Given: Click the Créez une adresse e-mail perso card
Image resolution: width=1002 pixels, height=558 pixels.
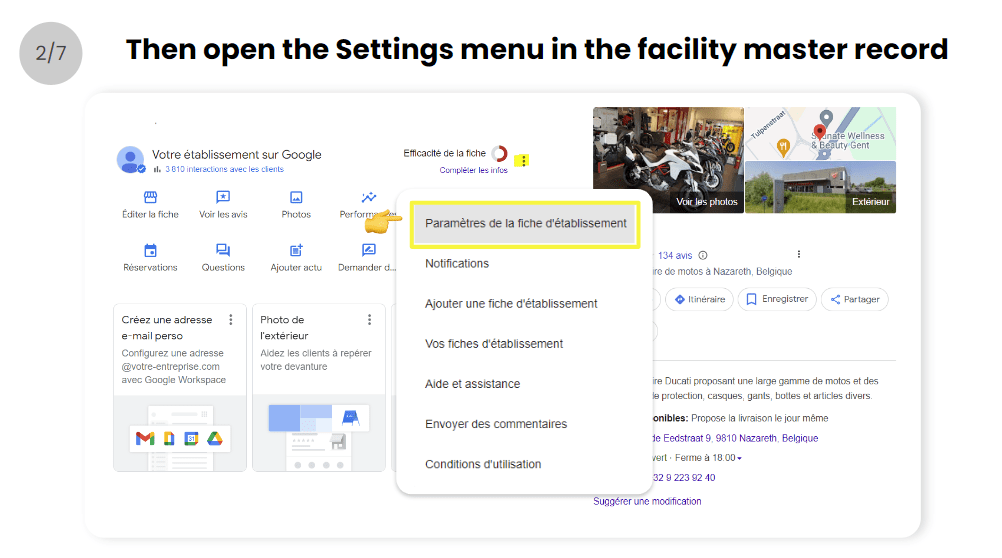Looking at the screenshot, I should (180, 388).
